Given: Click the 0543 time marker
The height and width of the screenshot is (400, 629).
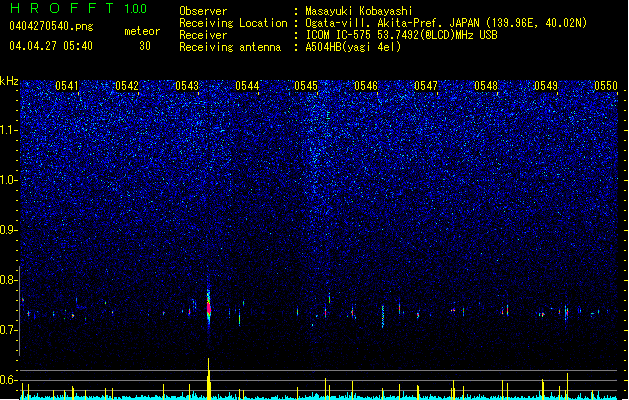Looking at the screenshot, I should click(187, 86).
